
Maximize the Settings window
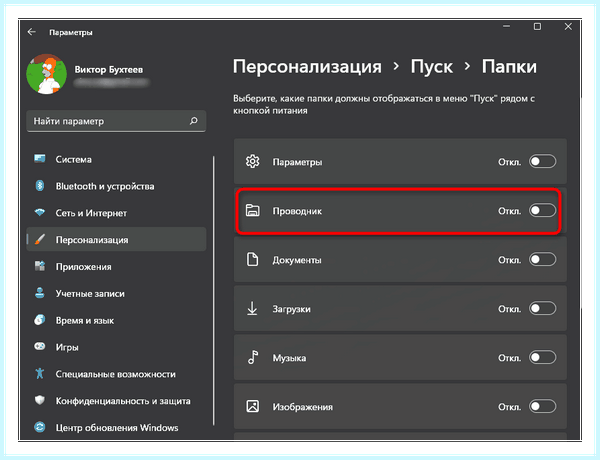[x=537, y=26]
